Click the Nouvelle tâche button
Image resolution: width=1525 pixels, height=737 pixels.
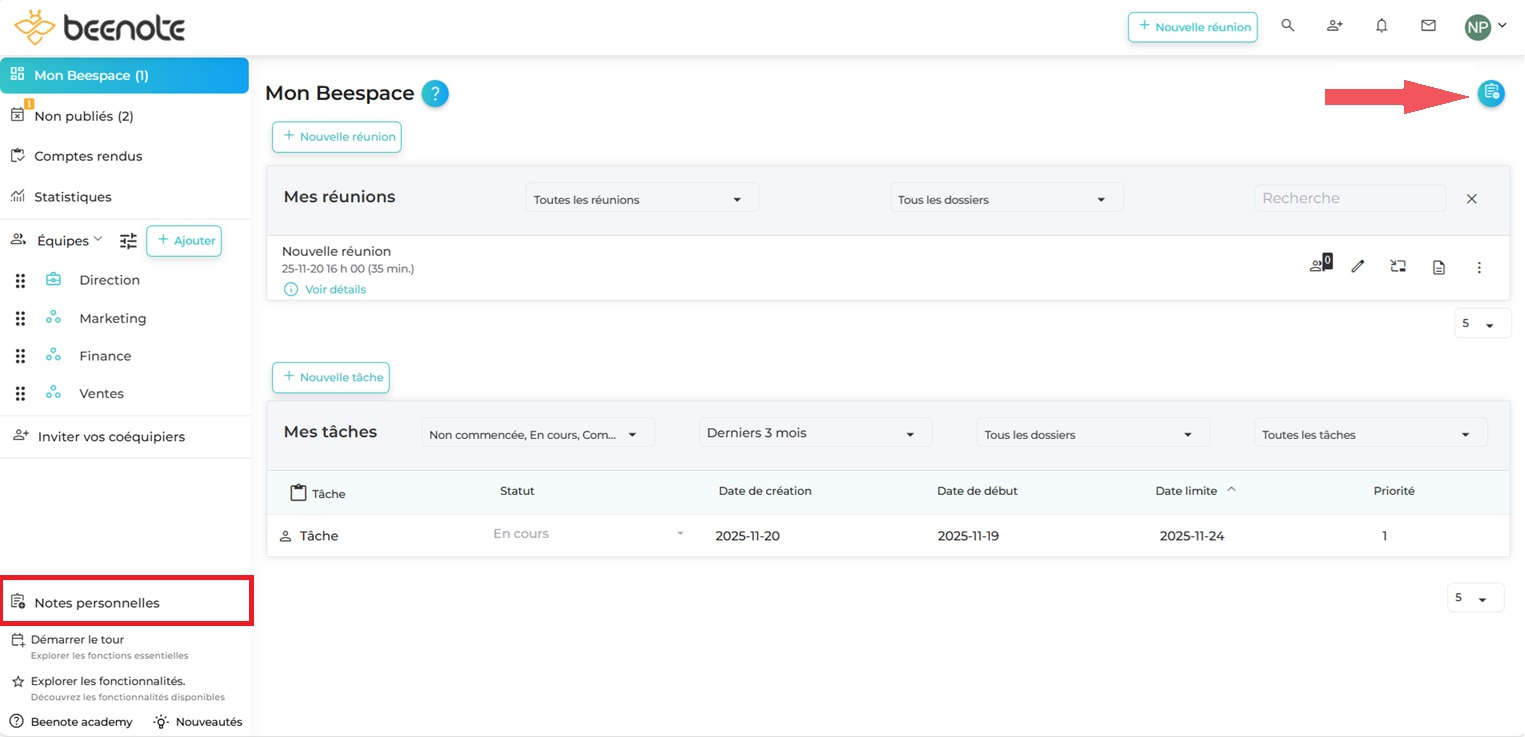pos(331,377)
